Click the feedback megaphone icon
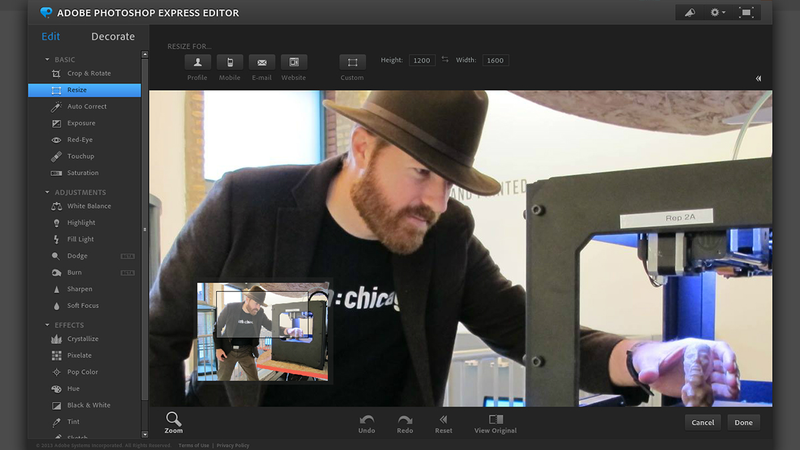The image size is (800, 450). click(690, 12)
